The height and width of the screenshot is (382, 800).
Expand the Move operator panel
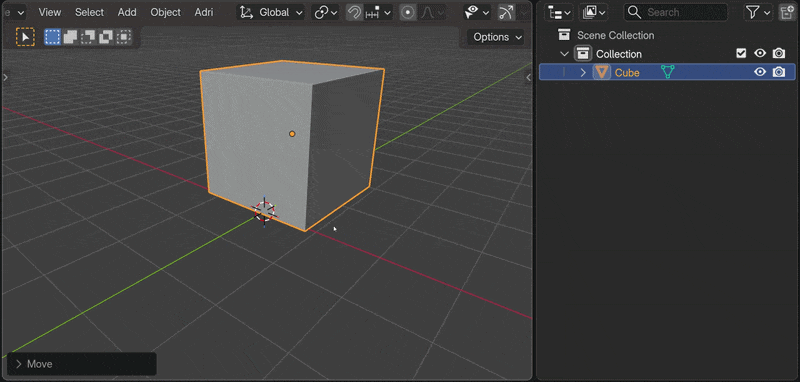(x=82, y=364)
